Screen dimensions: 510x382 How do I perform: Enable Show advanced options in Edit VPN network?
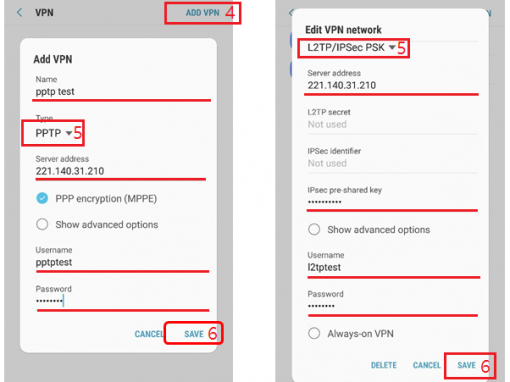pos(314,229)
